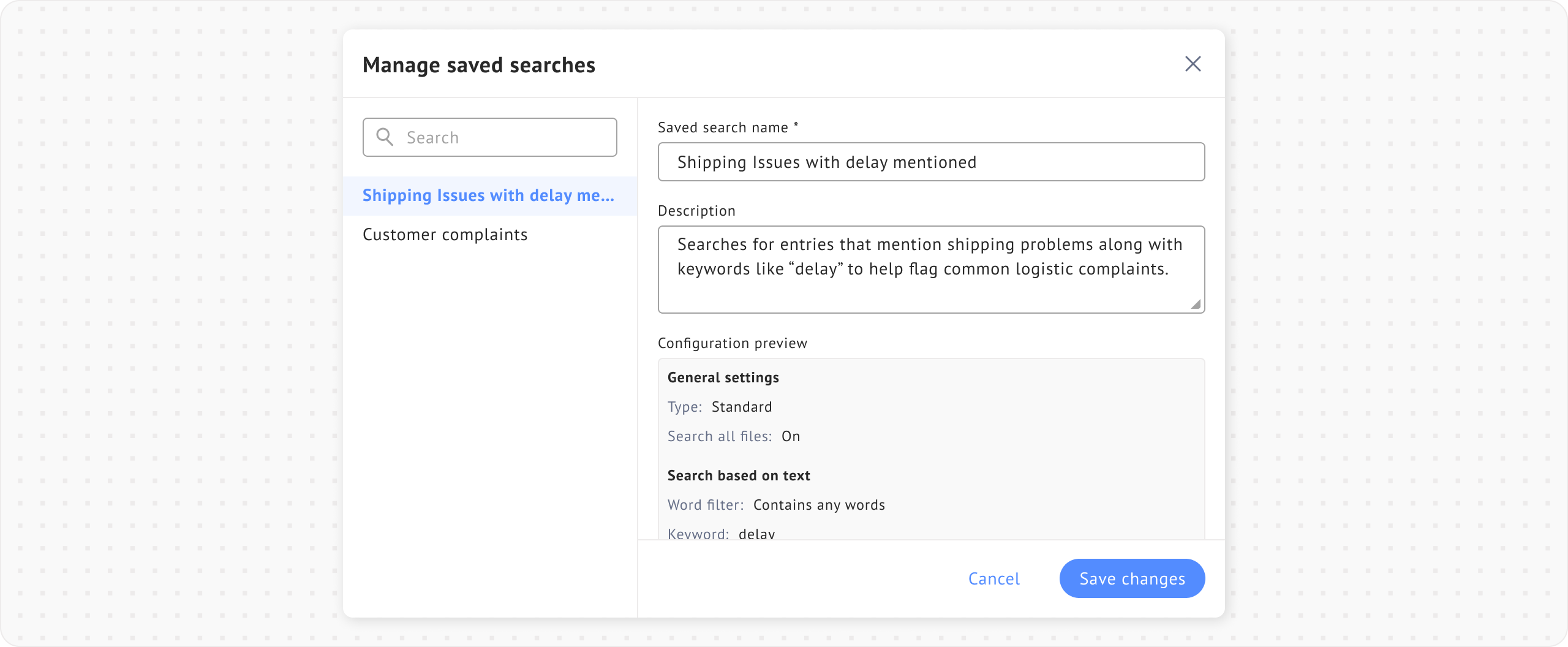Select Shipping Issues with delay saved search

point(488,195)
